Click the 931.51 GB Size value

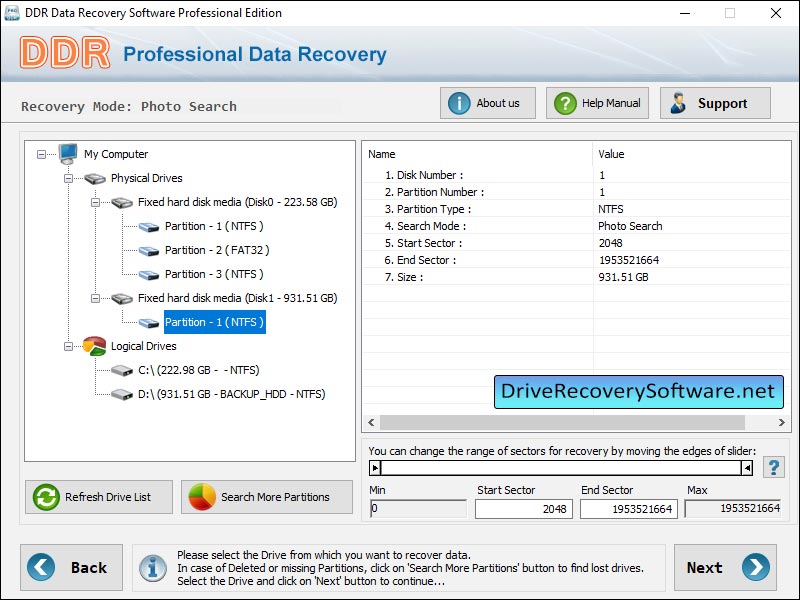click(x=623, y=277)
